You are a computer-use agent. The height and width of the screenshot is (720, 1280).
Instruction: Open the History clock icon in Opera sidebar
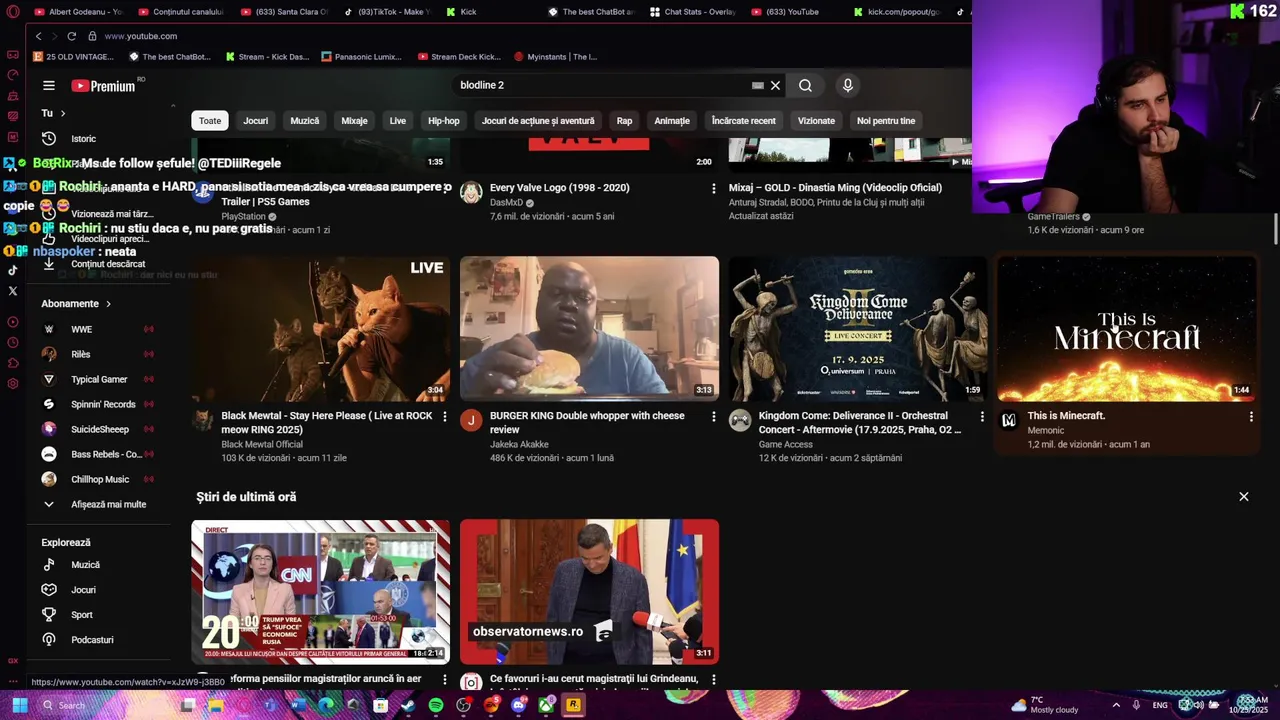12,343
